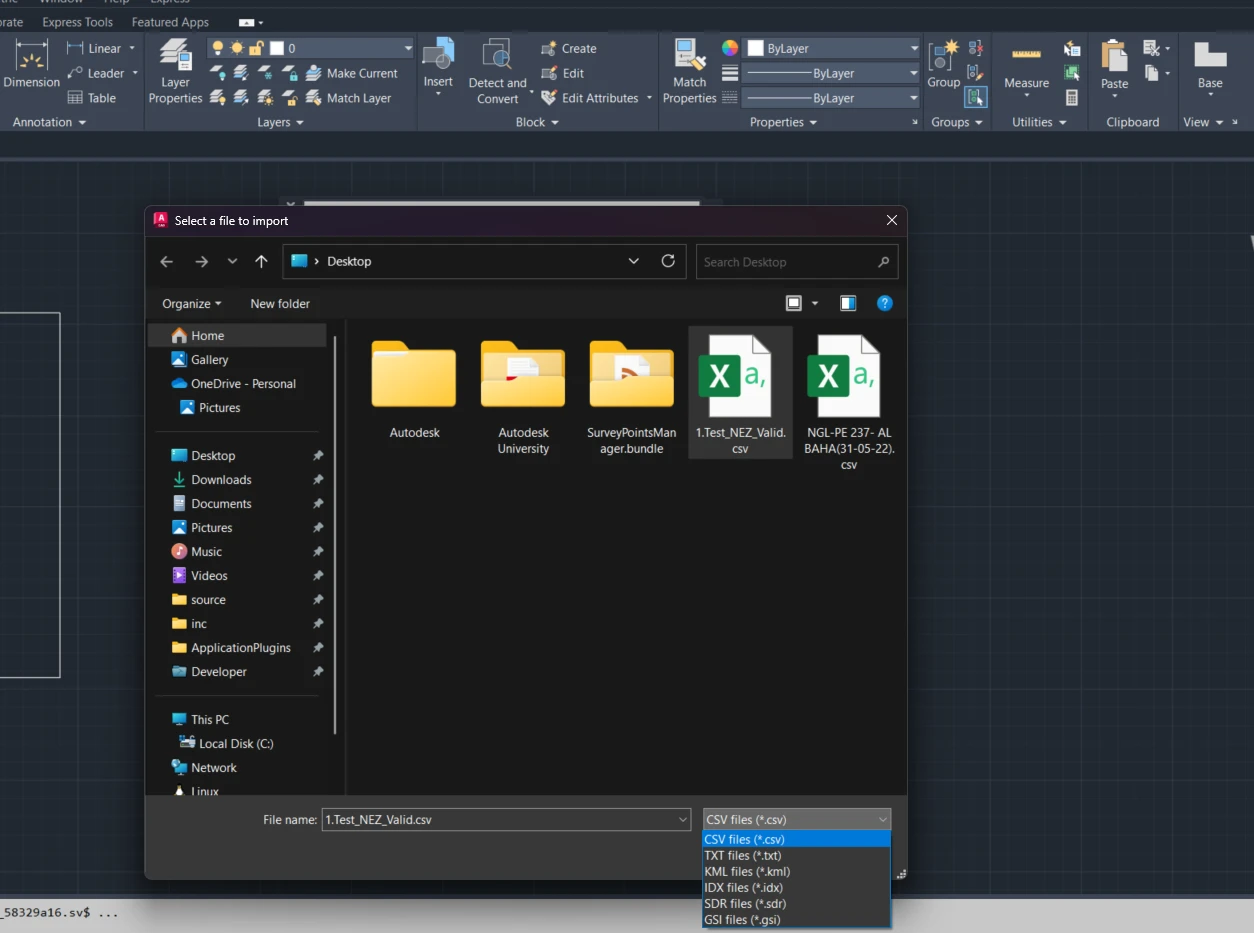Toggle the layer lock padlock icon
The image size is (1254, 933).
point(255,47)
